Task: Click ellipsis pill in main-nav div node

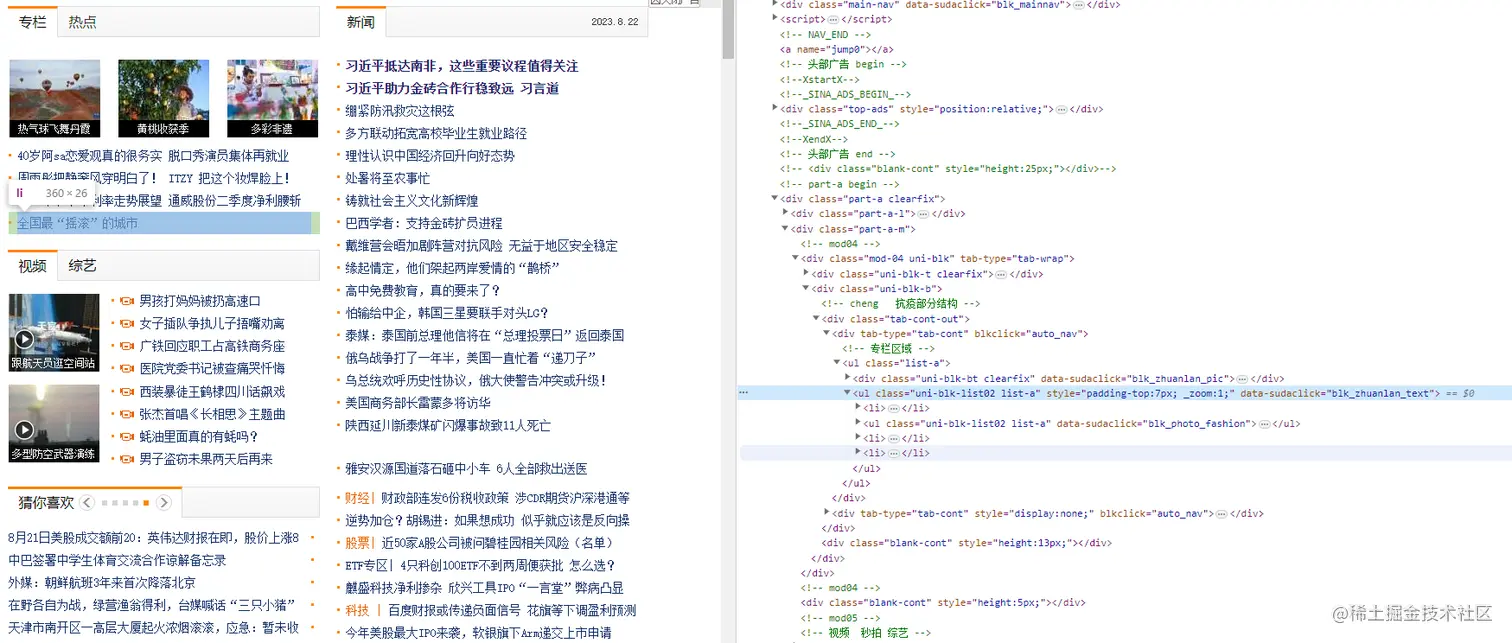Action: pyautogui.click(x=1078, y=5)
